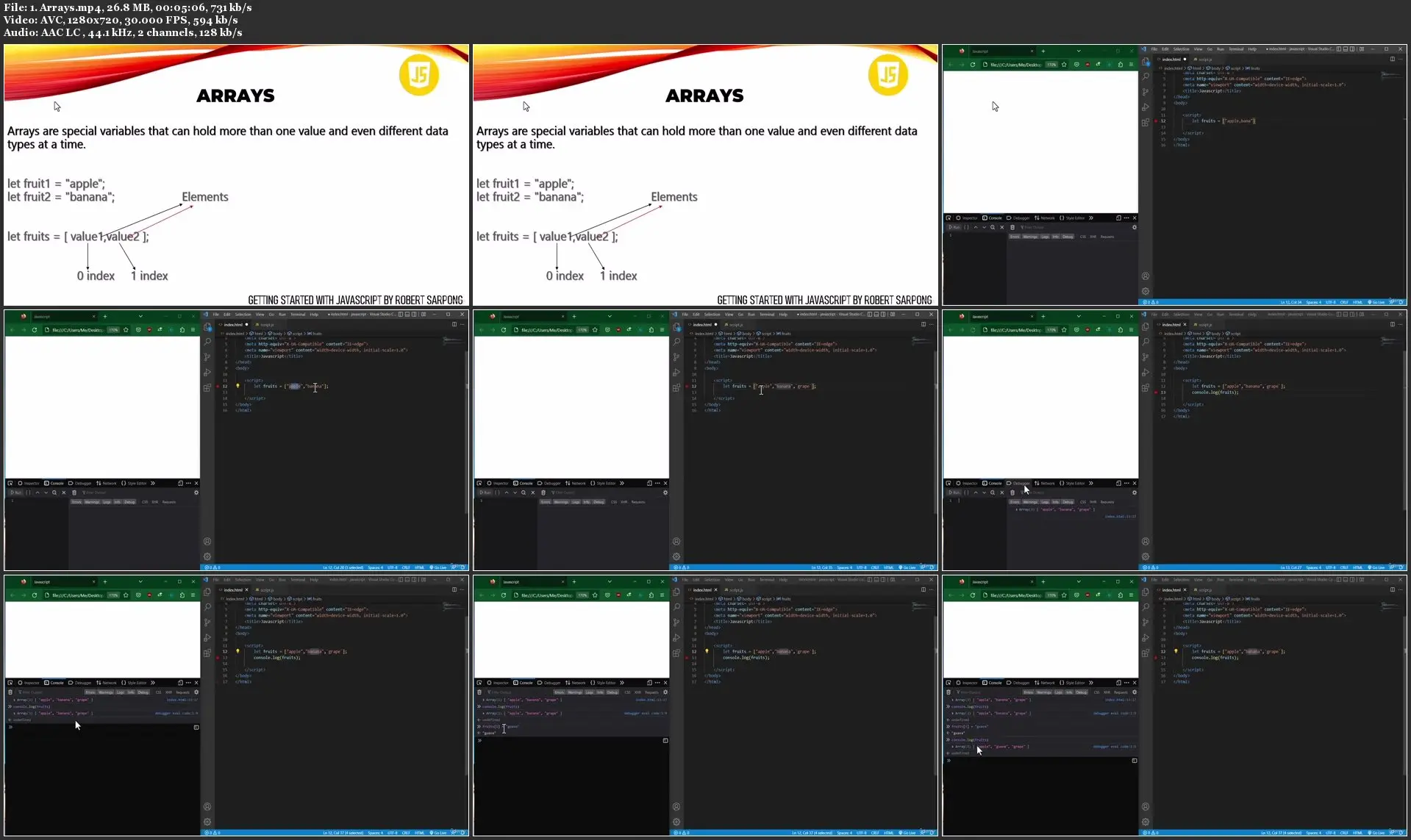Open index.html:13:17 source link in sixth frame
This screenshot has width=1411, height=840.
pyautogui.click(x=1121, y=517)
